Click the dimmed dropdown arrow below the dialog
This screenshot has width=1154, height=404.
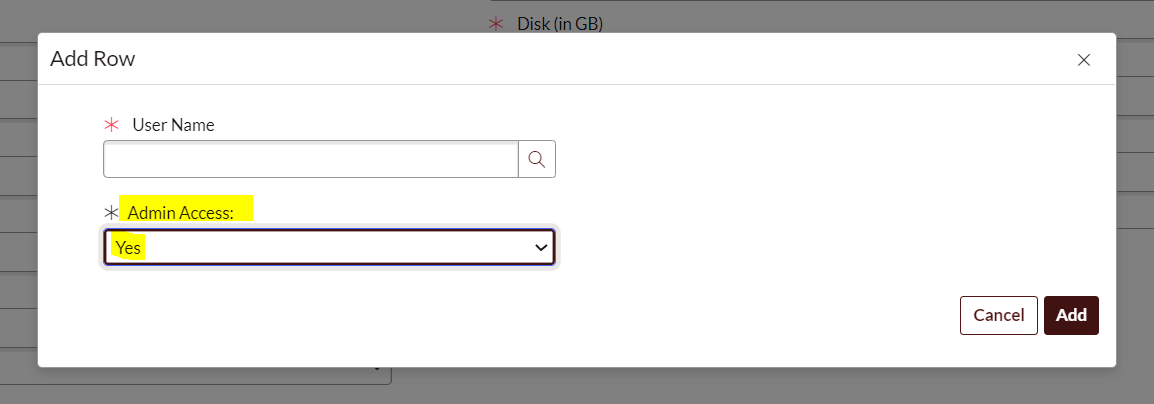tap(378, 367)
